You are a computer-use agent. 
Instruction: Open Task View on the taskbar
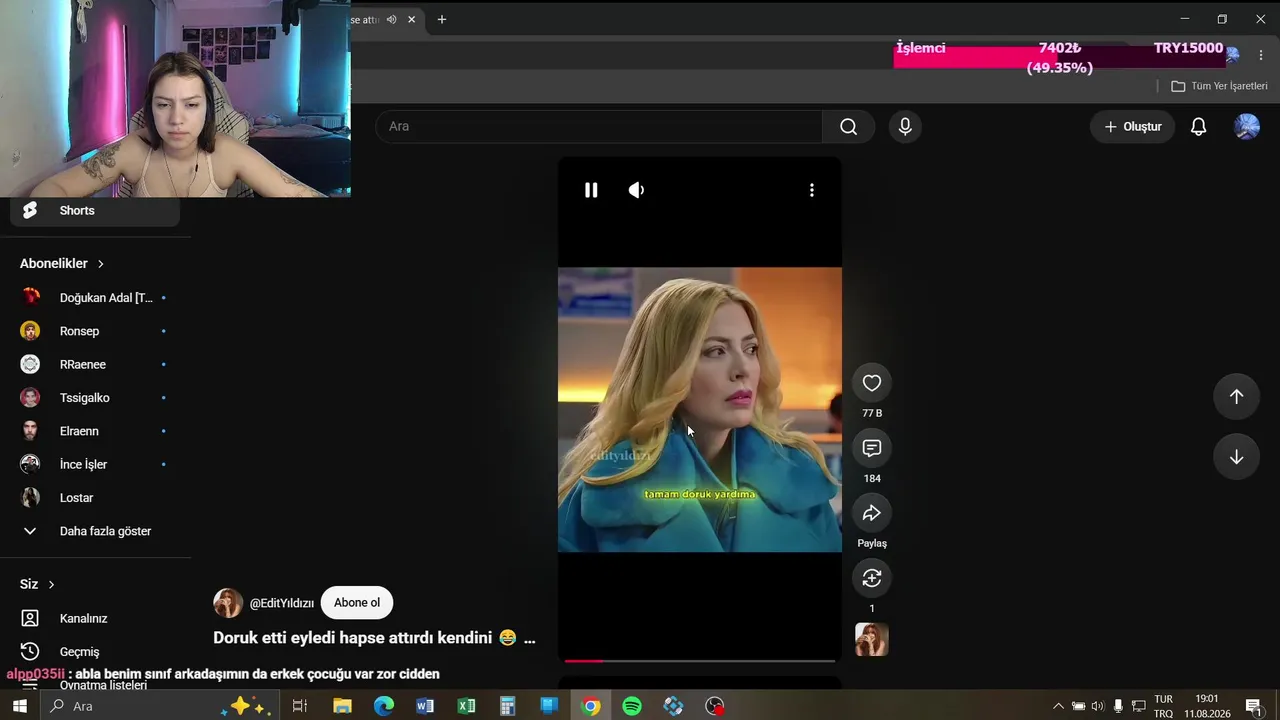pyautogui.click(x=299, y=706)
